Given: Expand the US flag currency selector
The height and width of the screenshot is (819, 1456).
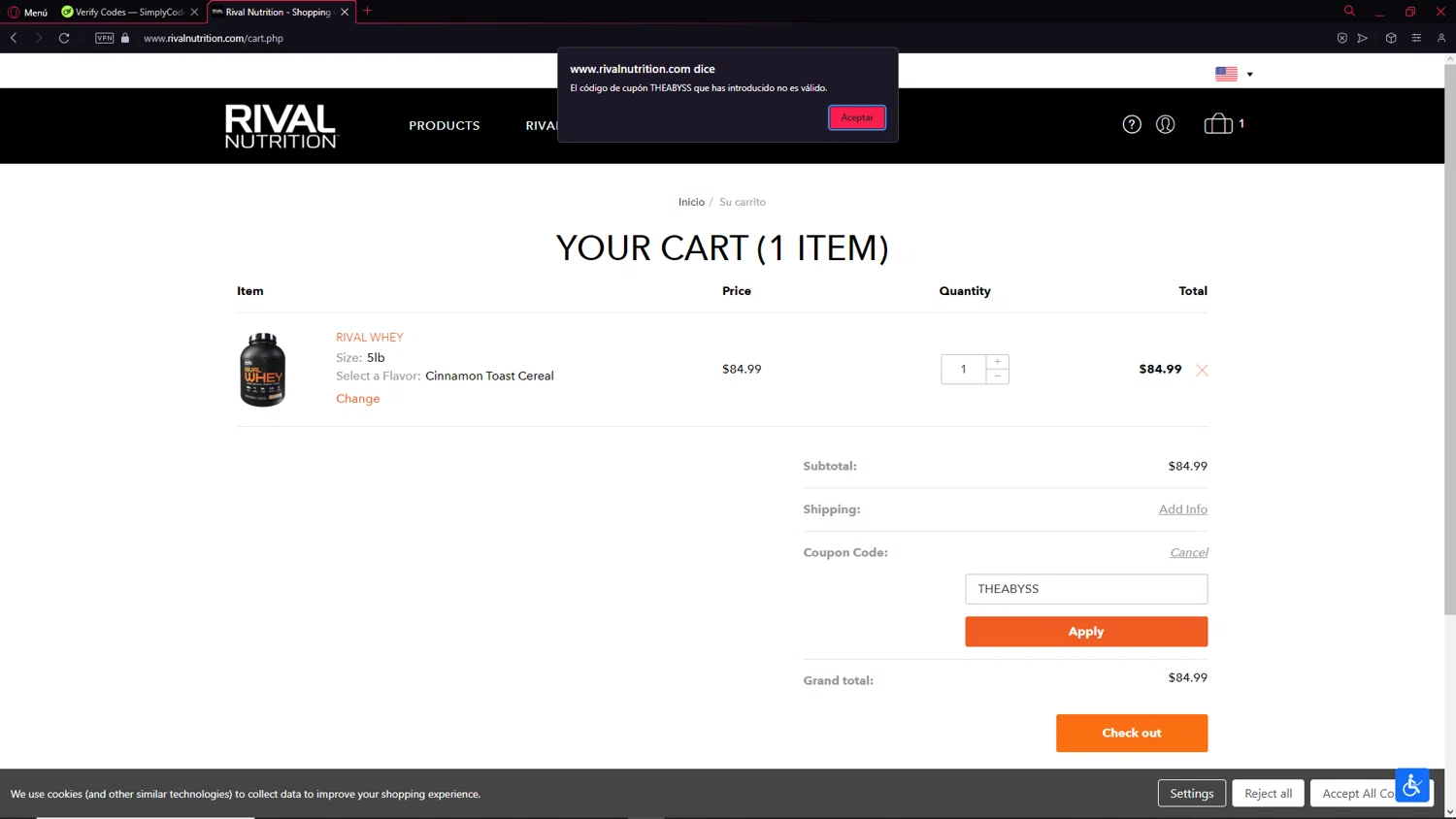Looking at the screenshot, I should tap(1234, 74).
